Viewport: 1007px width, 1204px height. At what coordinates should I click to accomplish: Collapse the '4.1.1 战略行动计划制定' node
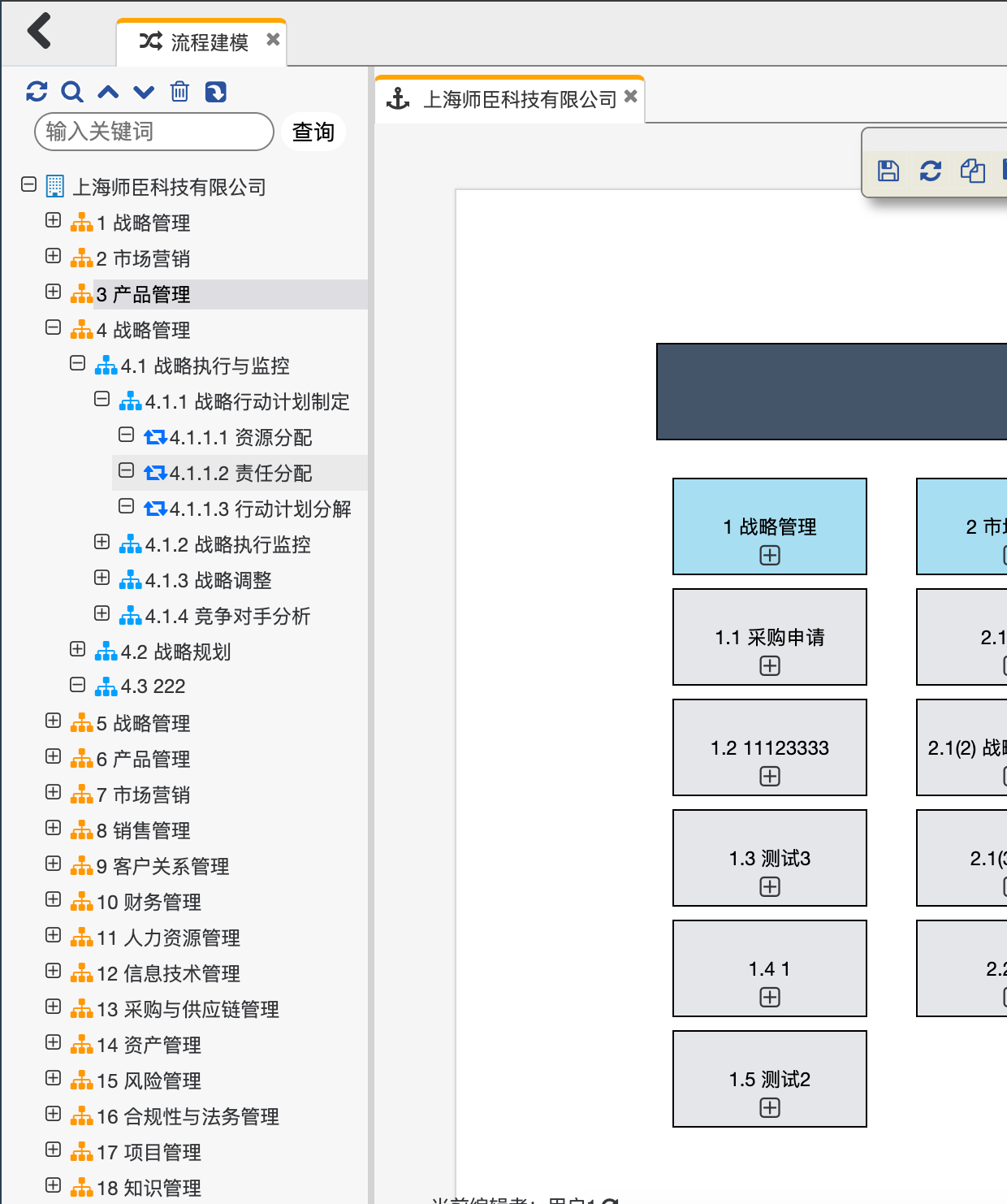[x=102, y=400]
